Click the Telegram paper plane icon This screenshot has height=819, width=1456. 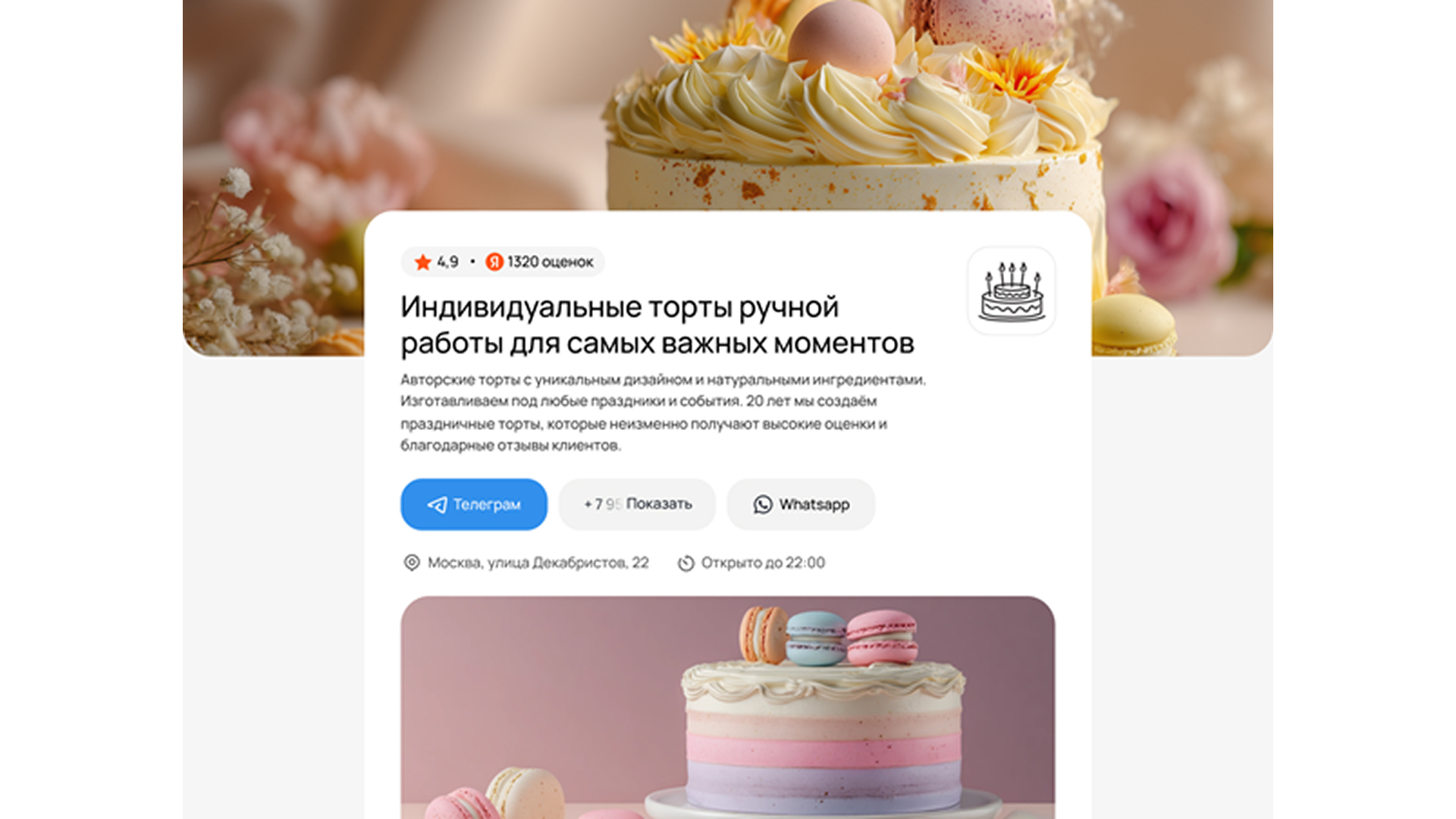[437, 505]
